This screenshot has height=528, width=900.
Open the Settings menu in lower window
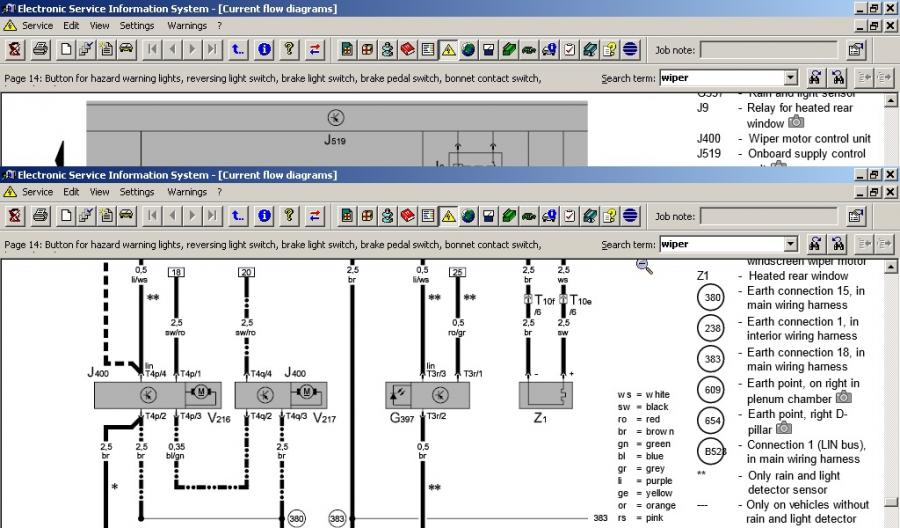point(137,192)
